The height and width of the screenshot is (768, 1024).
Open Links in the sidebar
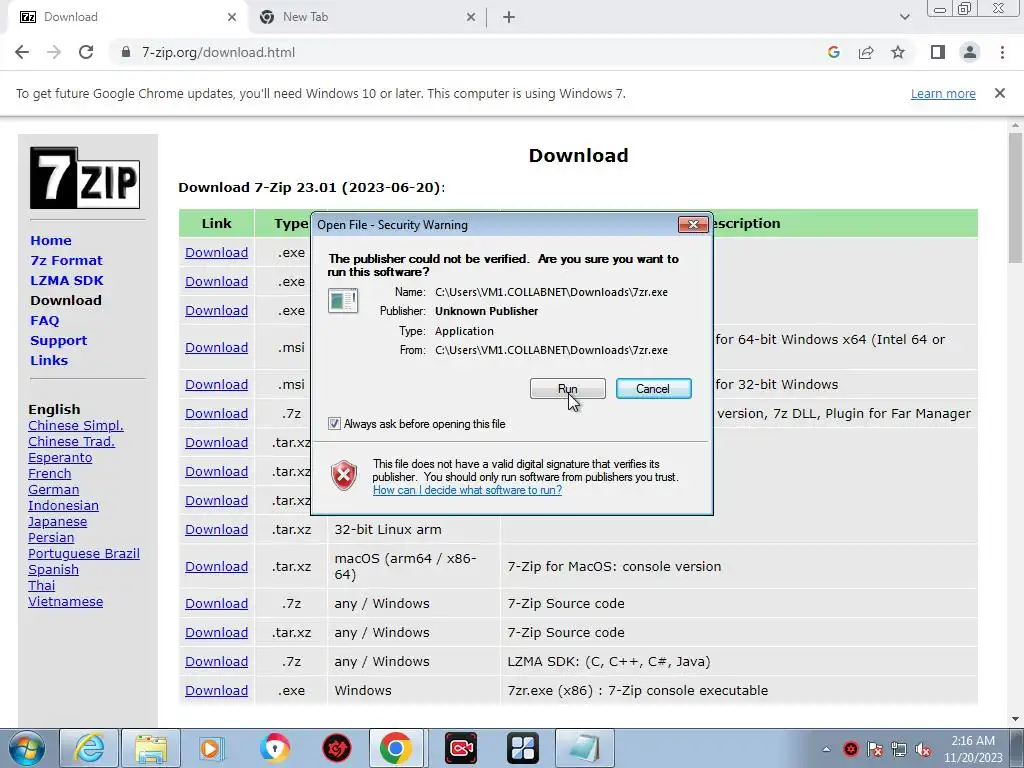(49, 360)
